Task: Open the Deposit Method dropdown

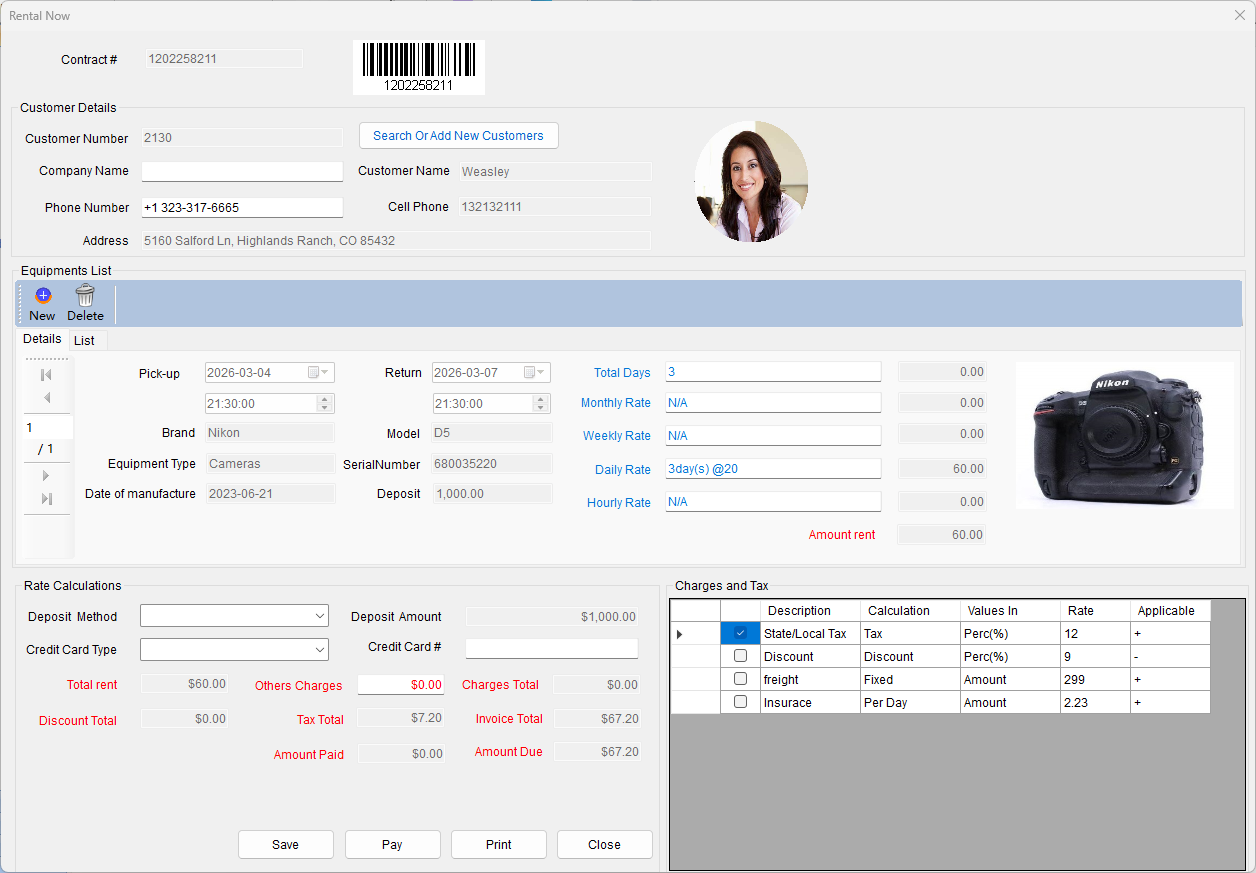Action: [320, 615]
